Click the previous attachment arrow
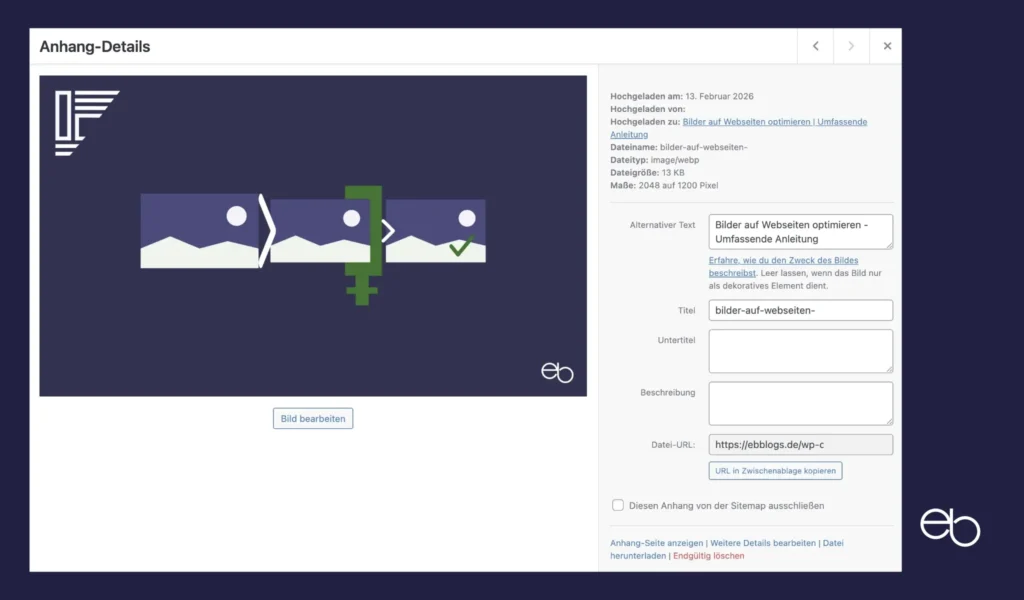The width and height of the screenshot is (1024, 600). [814, 46]
